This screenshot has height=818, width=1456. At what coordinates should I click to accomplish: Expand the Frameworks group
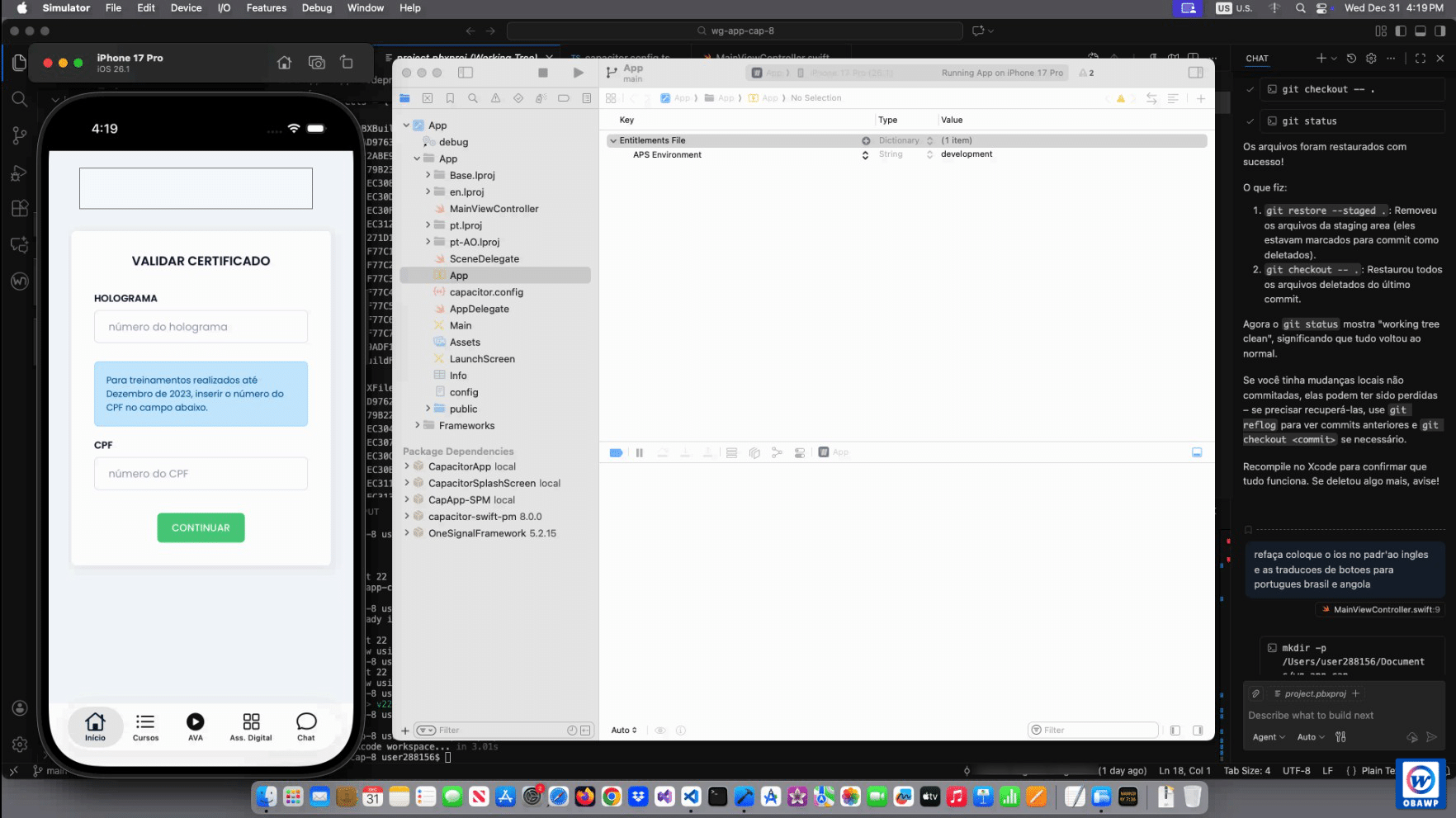pos(419,425)
